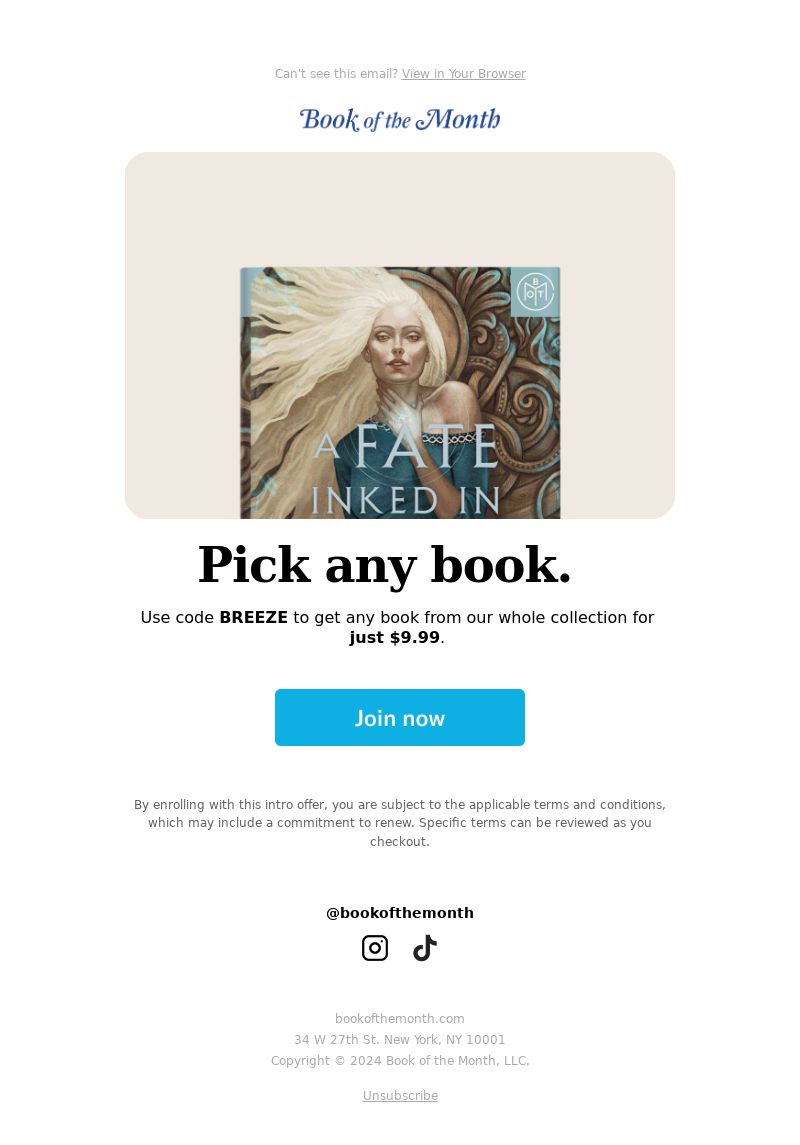Image resolution: width=800 pixels, height=1145 pixels.
Task: Click the Book of the Month logo
Action: tap(400, 120)
